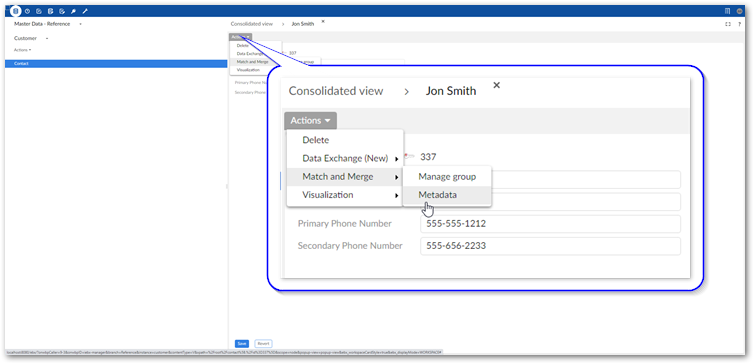Select Manage group in the submenu

pyautogui.click(x=447, y=176)
